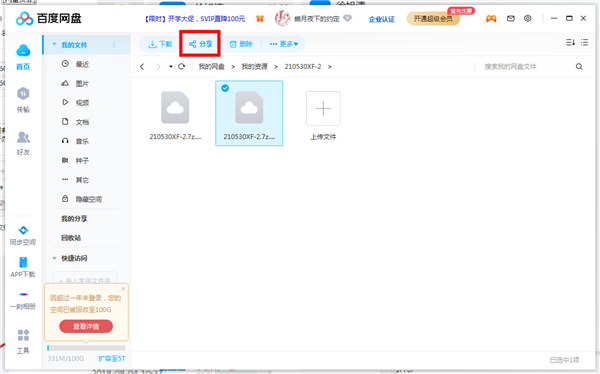Click the user avatar picture

coord(282,18)
